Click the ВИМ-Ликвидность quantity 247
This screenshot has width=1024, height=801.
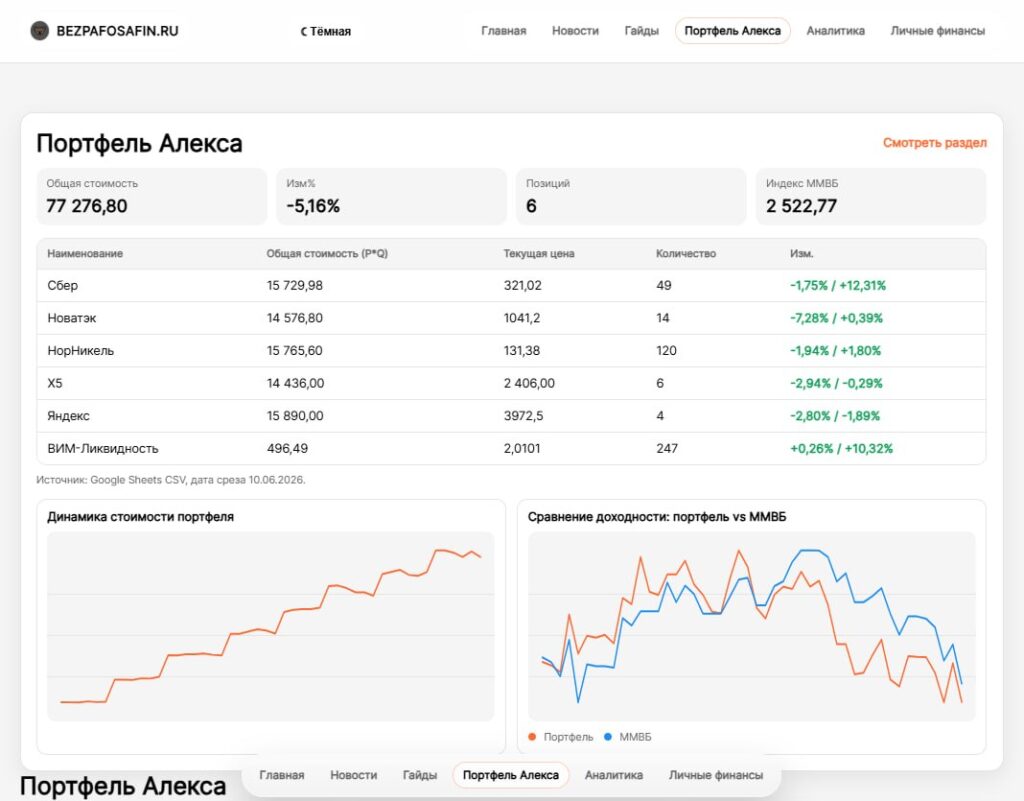(667, 448)
